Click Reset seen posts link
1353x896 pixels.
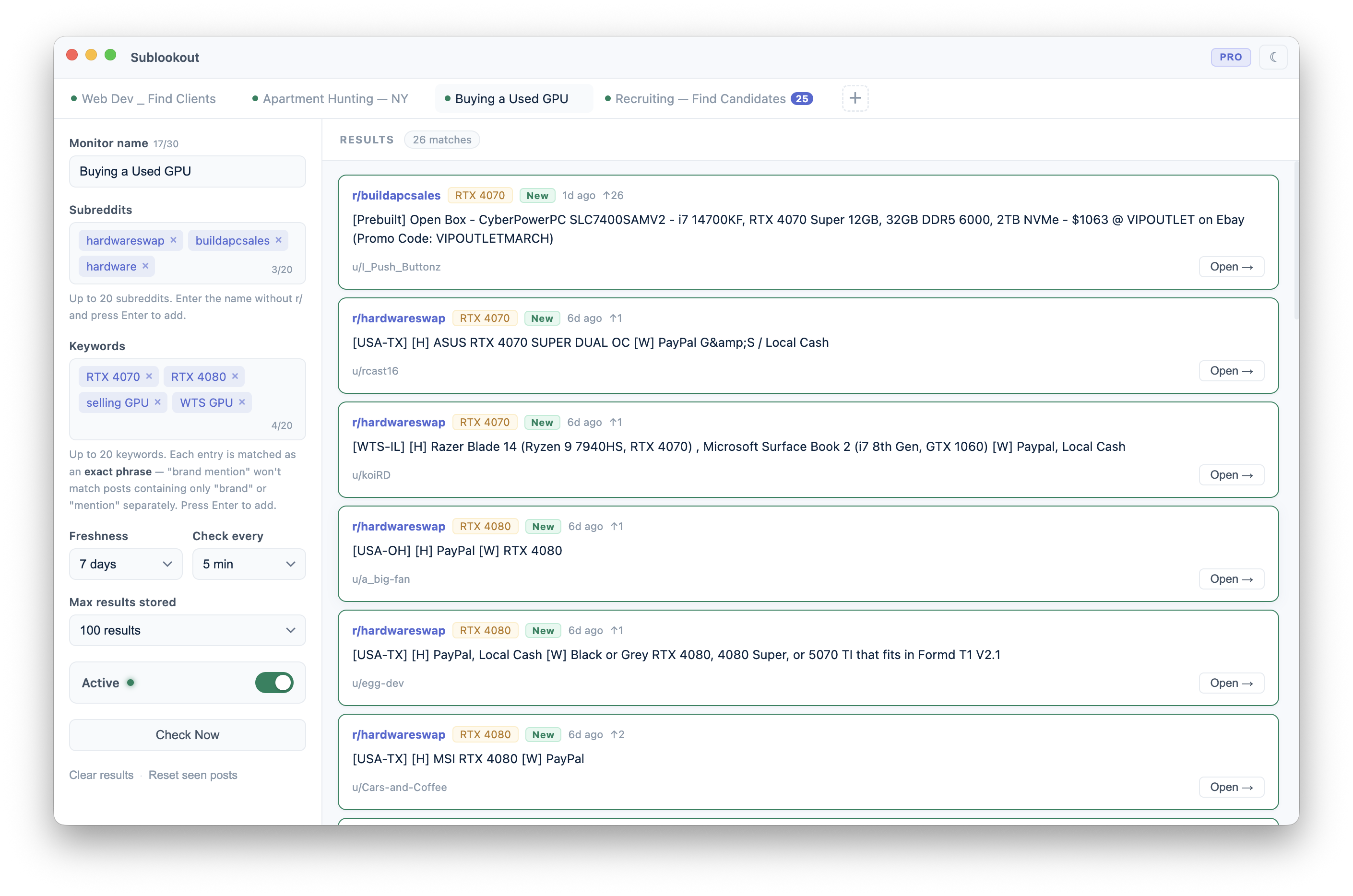192,775
